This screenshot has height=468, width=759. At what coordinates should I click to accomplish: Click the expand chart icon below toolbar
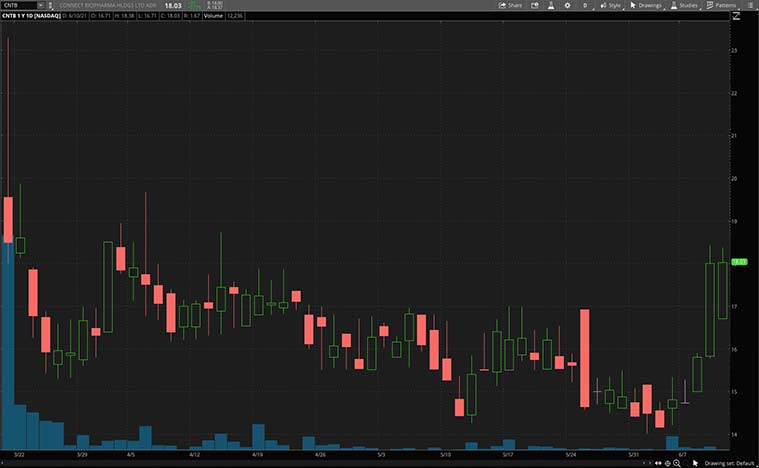(737, 17)
